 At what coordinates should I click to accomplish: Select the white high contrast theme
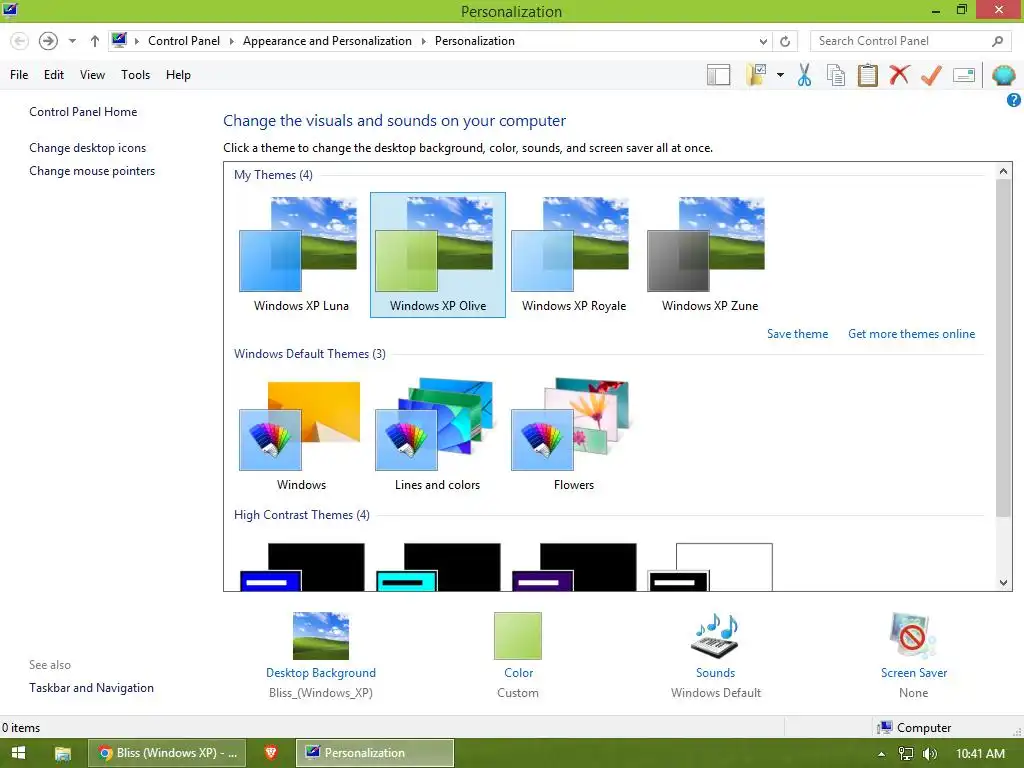710,567
